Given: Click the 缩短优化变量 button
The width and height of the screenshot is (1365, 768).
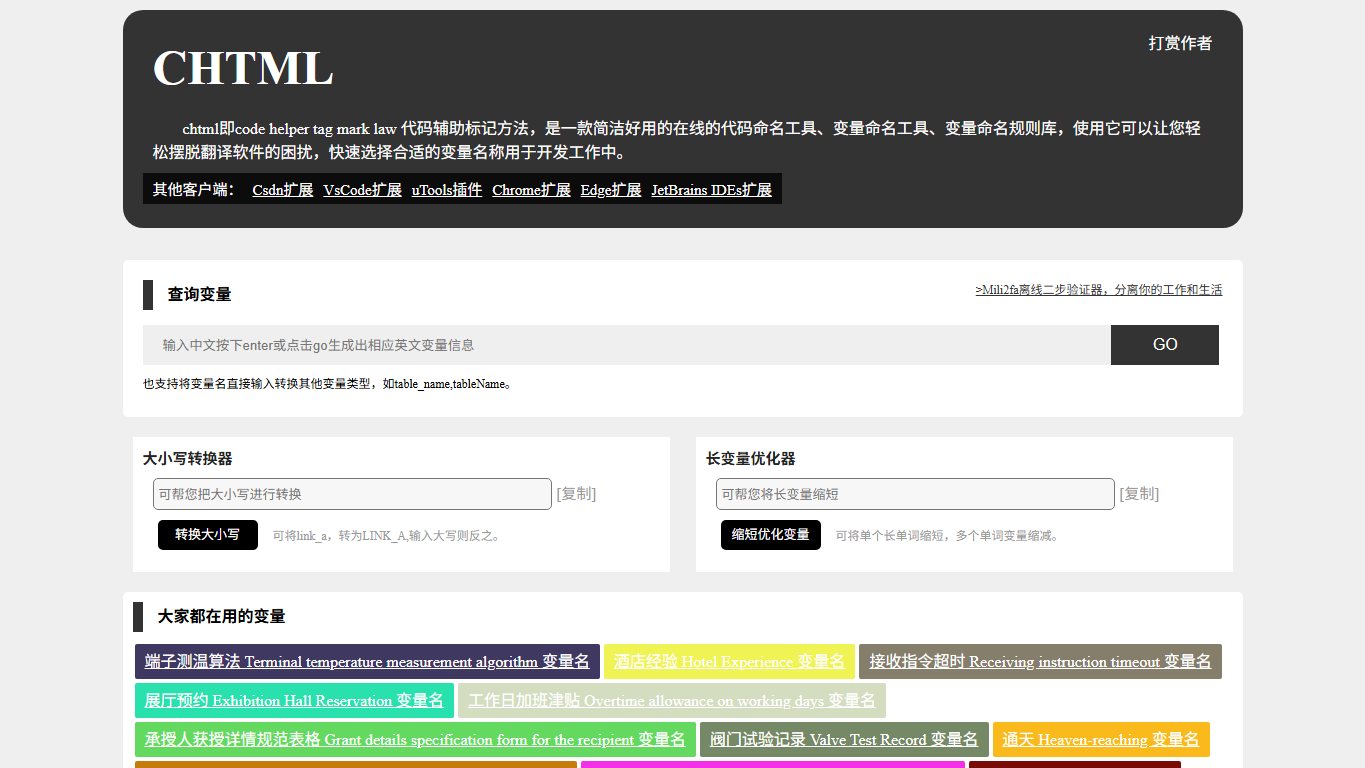Looking at the screenshot, I should (771, 535).
